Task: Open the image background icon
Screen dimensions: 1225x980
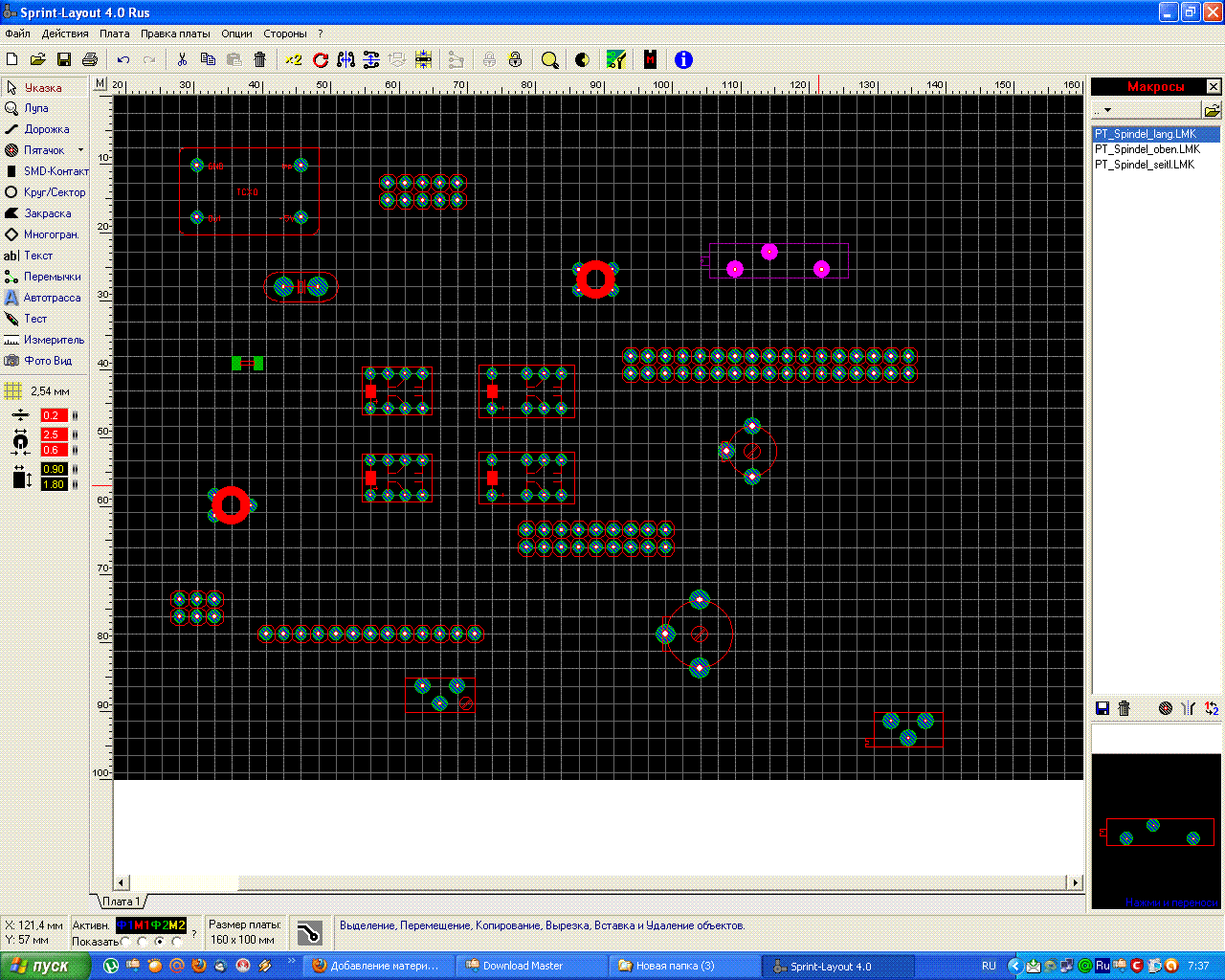Action: point(616,59)
